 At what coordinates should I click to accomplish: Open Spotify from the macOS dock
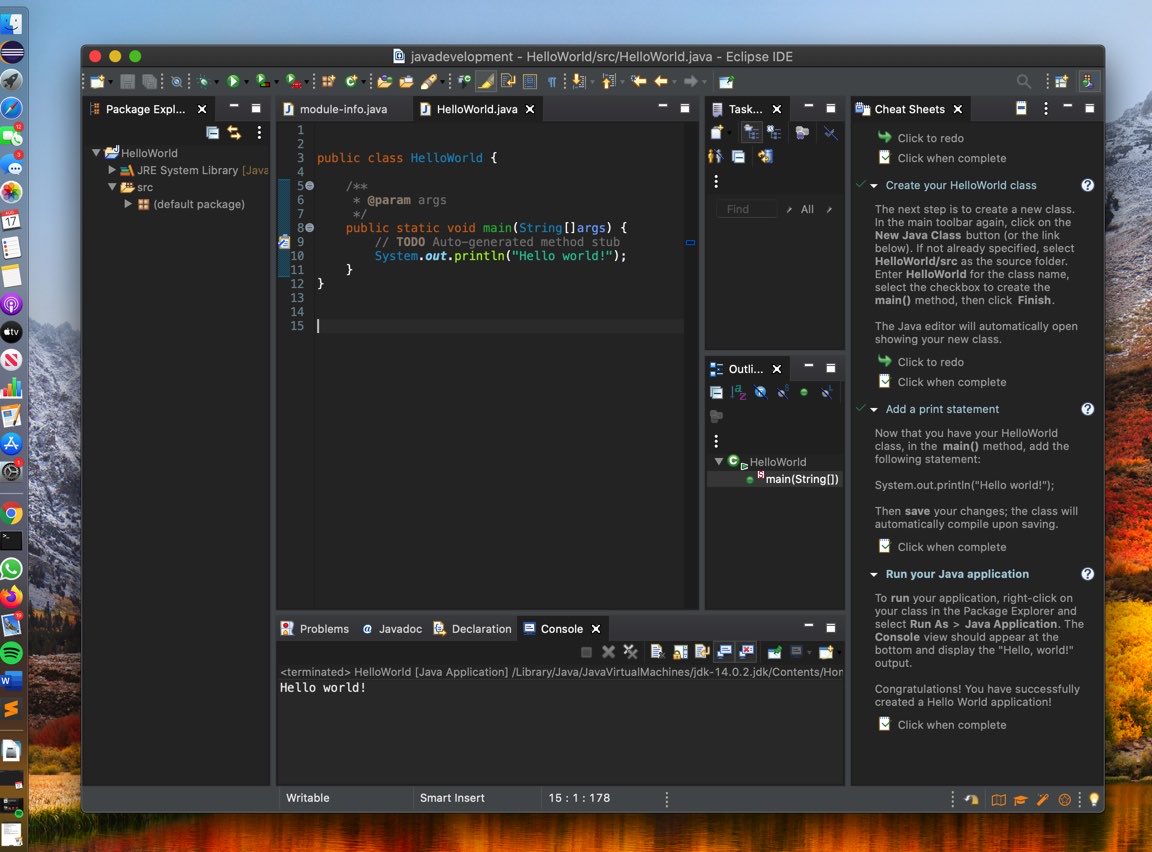click(x=12, y=653)
